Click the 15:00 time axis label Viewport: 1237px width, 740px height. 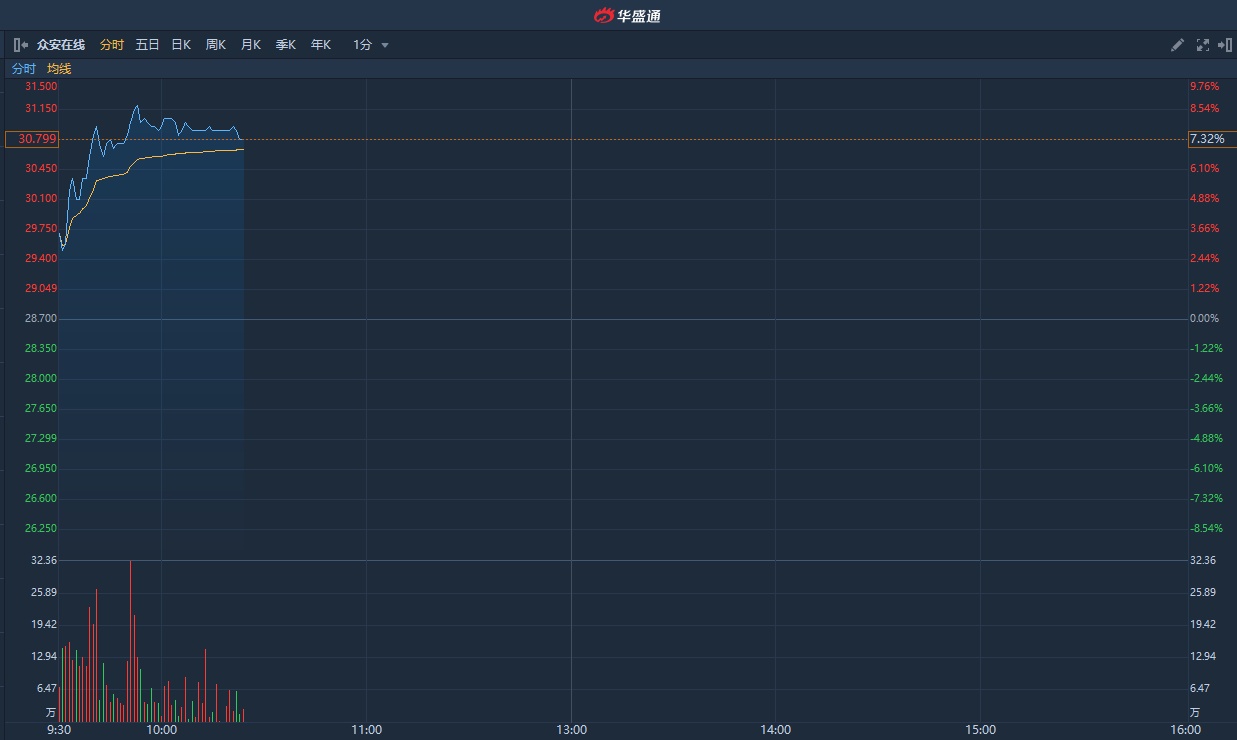point(981,729)
